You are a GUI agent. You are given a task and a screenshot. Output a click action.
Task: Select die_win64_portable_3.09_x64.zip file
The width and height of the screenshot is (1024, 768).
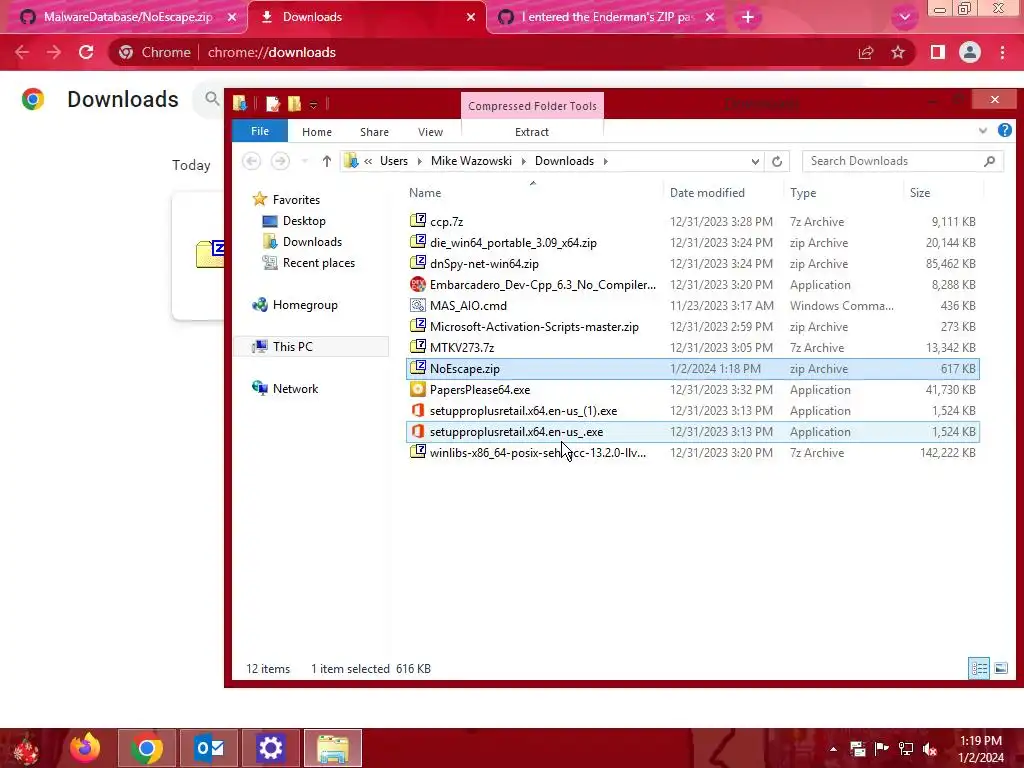click(692, 242)
